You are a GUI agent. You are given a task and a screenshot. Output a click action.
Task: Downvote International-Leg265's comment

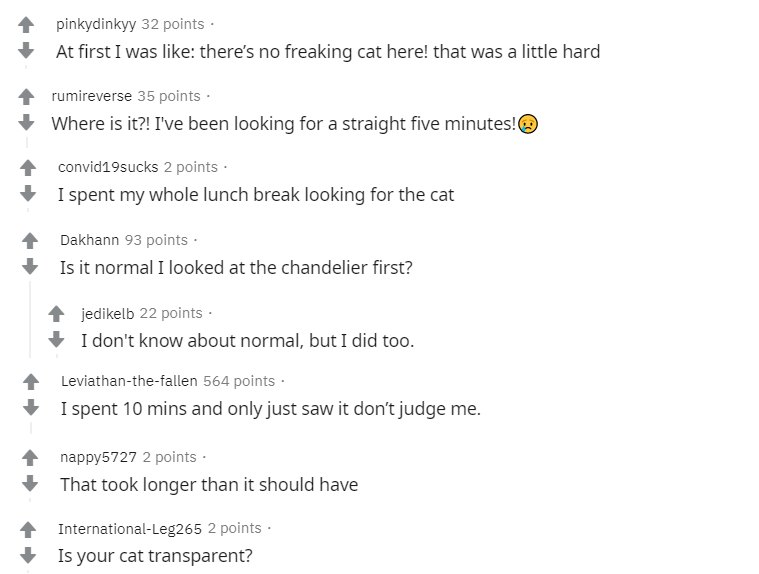coord(28,555)
